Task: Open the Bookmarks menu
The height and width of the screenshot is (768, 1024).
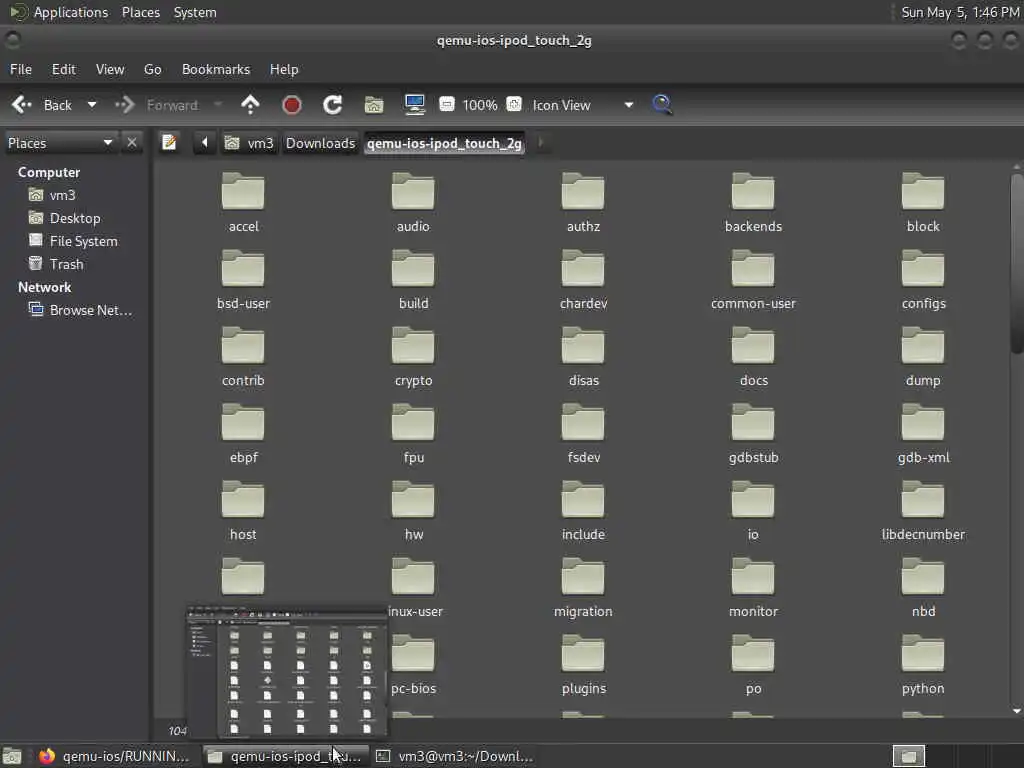Action: coord(216,69)
